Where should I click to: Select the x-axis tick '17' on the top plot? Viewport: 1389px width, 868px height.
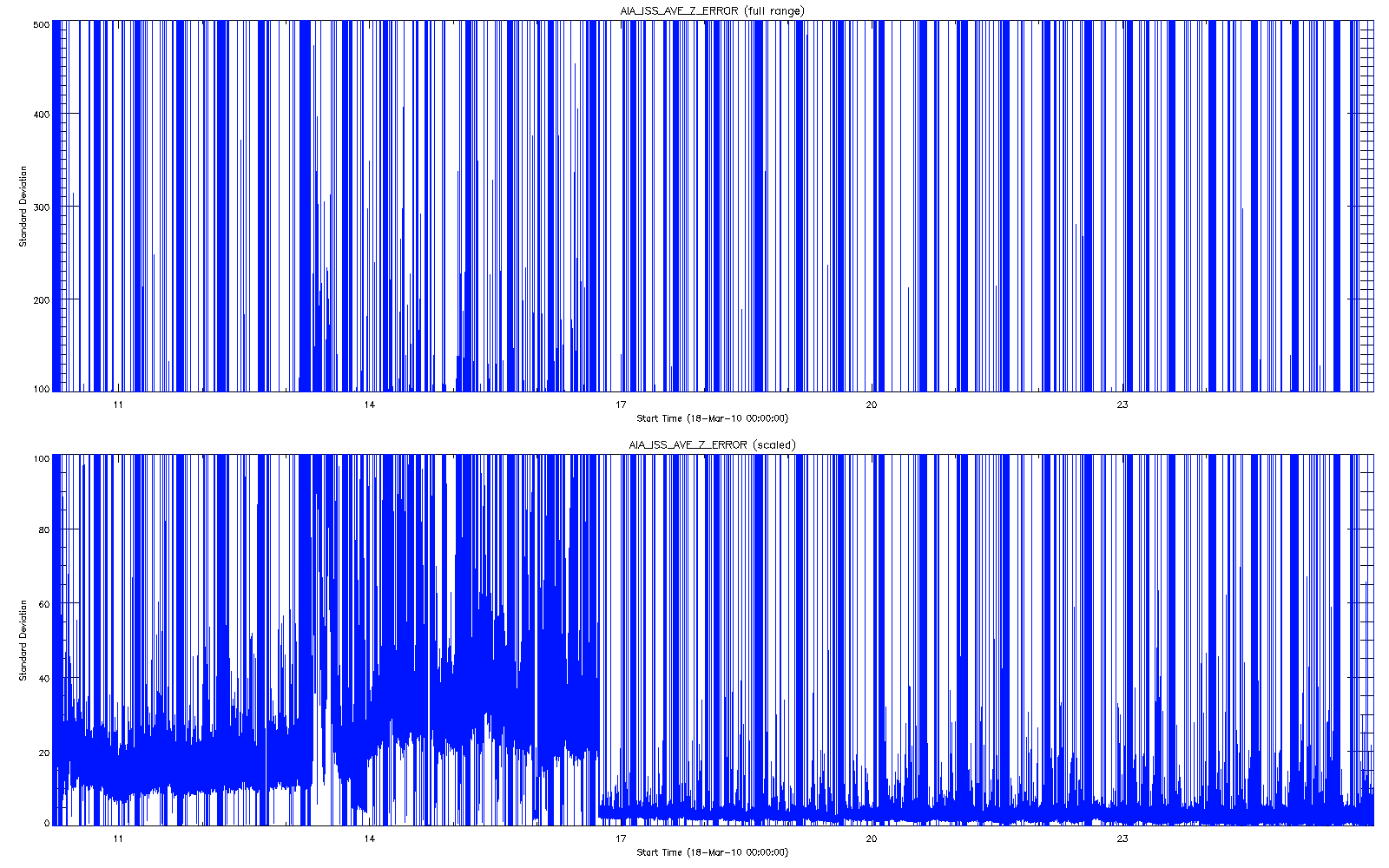pos(621,404)
